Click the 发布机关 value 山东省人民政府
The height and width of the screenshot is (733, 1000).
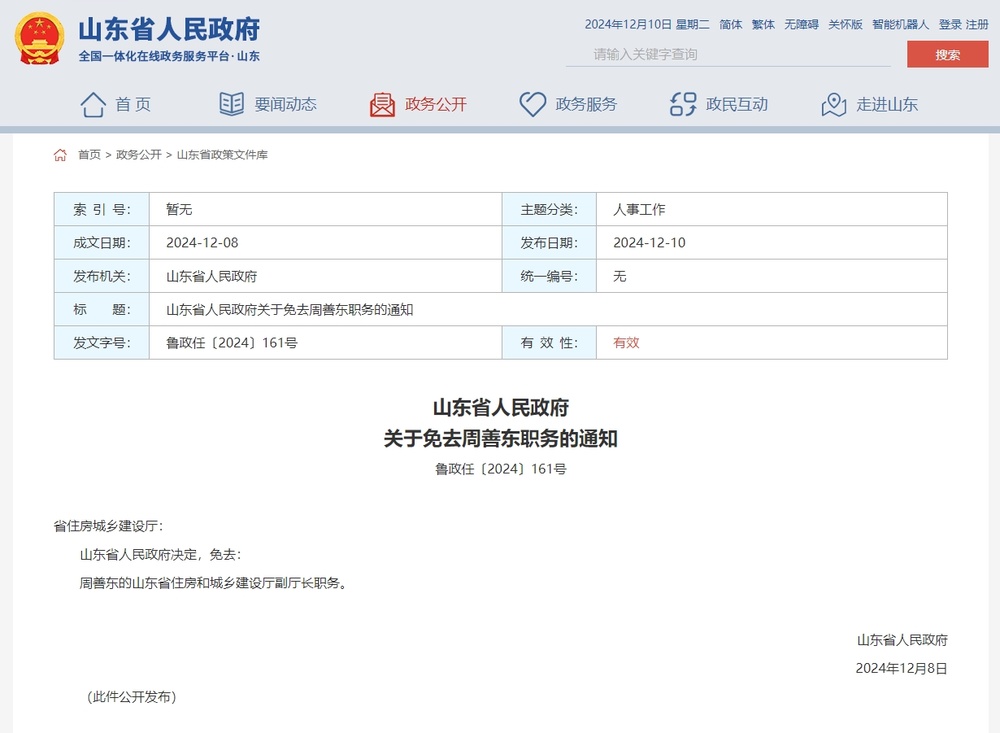click(212, 276)
